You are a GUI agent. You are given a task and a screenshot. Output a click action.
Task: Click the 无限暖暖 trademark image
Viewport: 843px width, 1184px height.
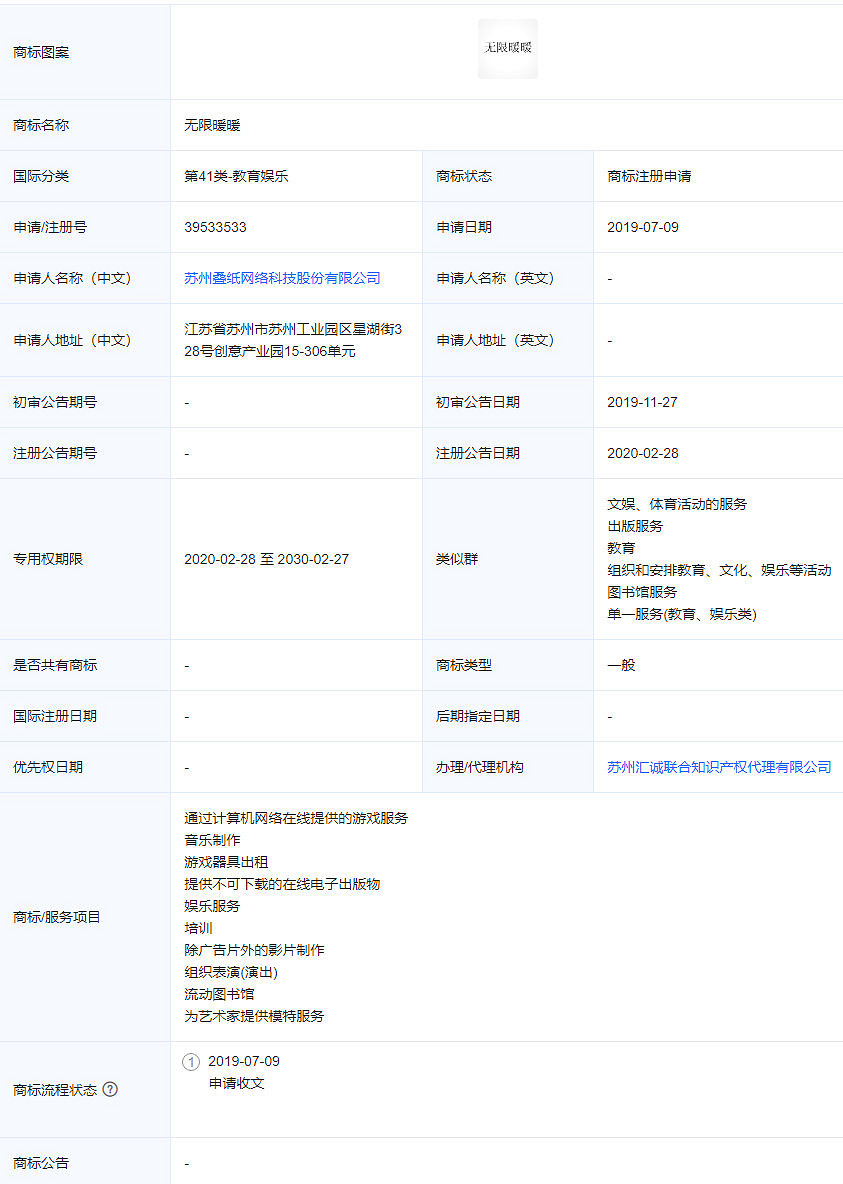[x=507, y=48]
